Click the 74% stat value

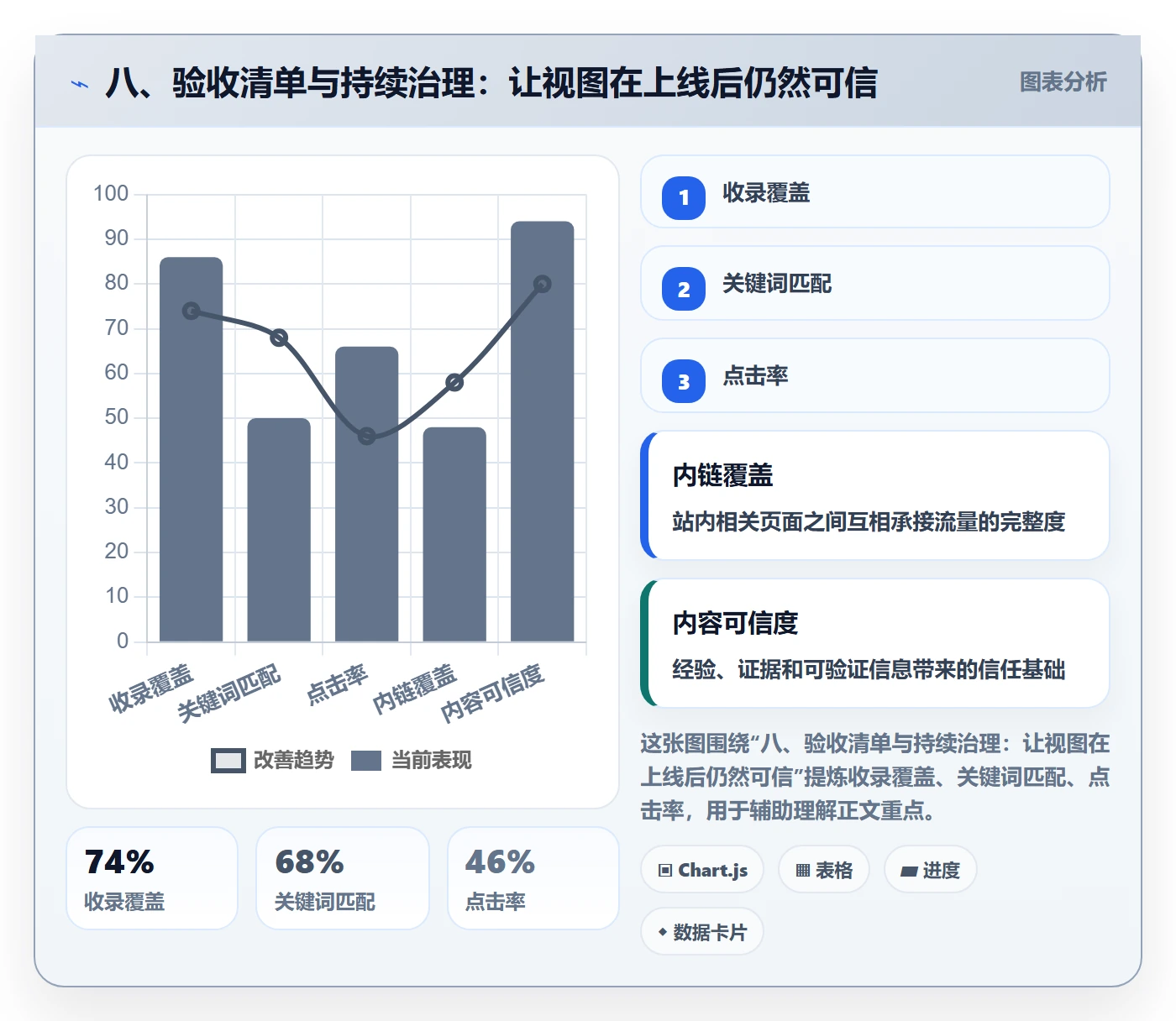pyautogui.click(x=119, y=862)
